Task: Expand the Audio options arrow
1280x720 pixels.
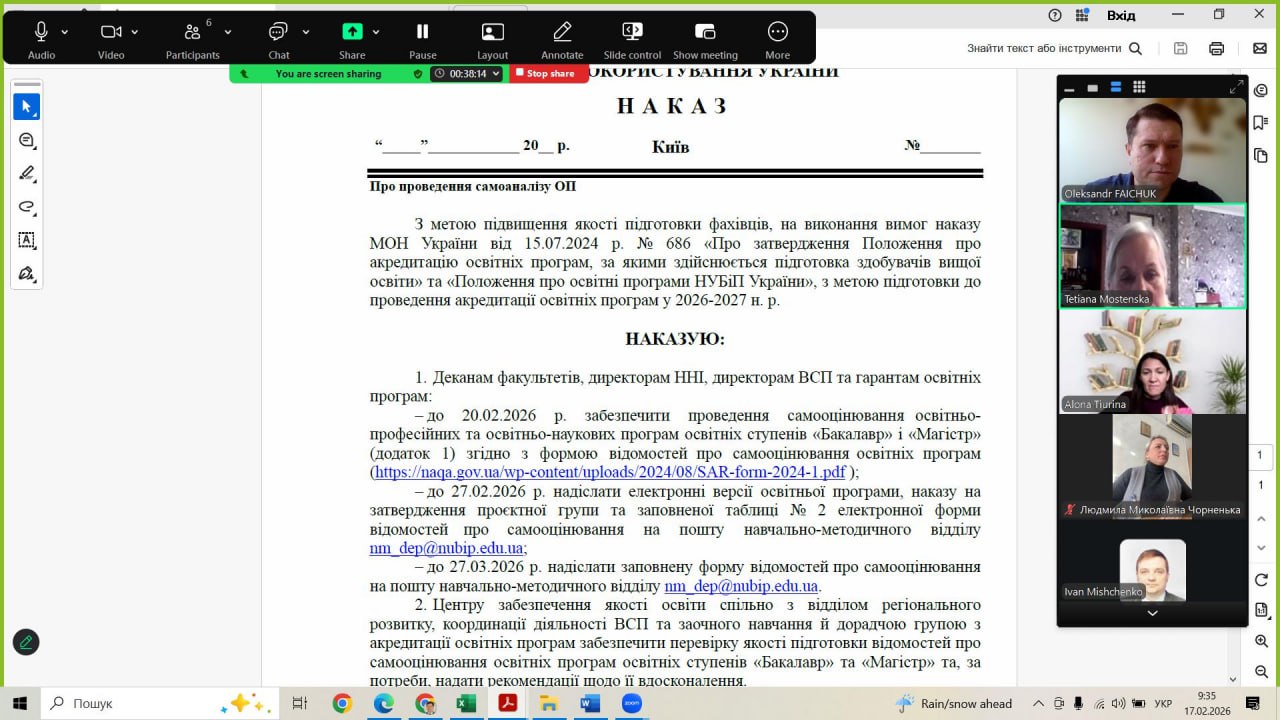Action: pos(66,32)
